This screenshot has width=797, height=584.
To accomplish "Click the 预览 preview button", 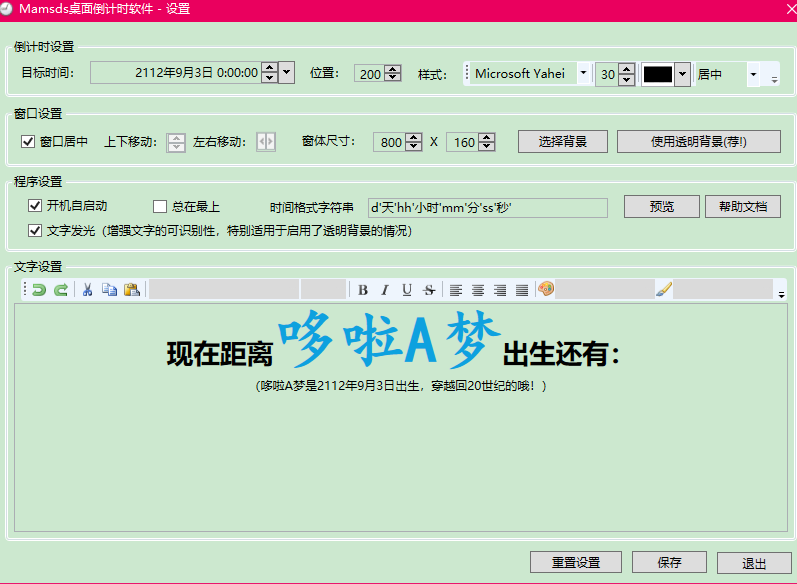I will (x=661, y=206).
